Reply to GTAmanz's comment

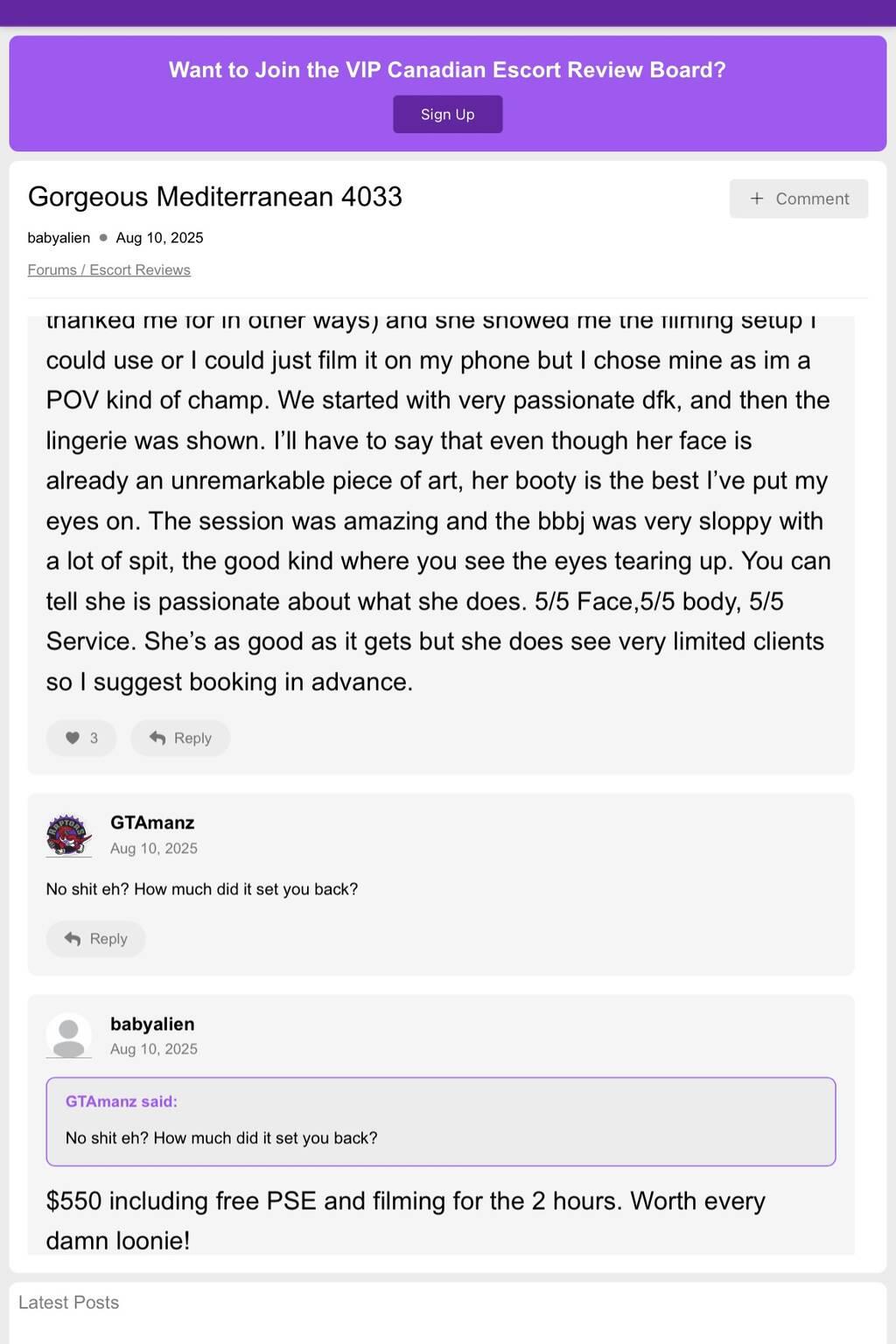[x=95, y=939]
